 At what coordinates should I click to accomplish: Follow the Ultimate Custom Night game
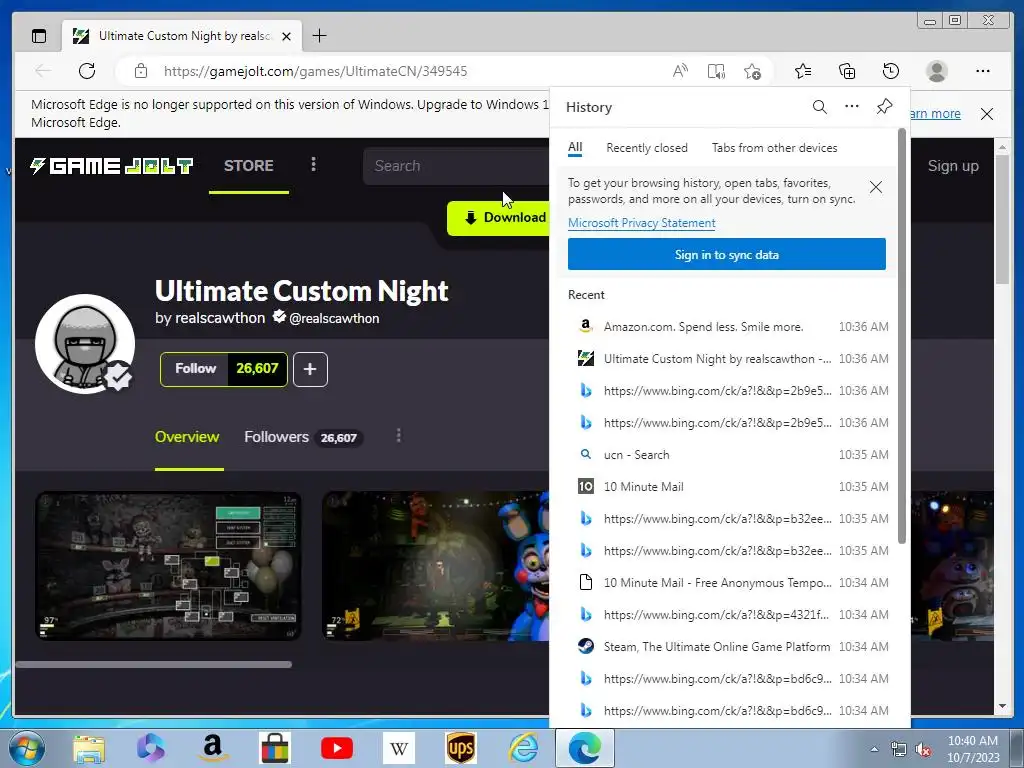coord(195,369)
